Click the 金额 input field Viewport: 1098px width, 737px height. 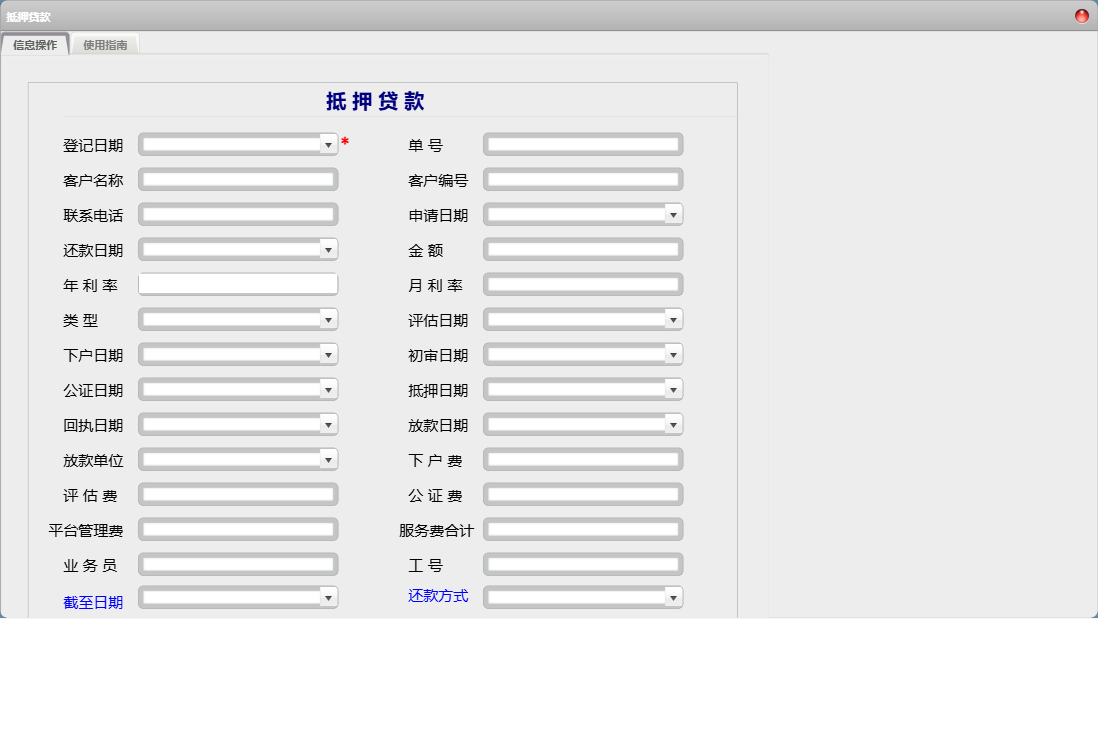[583, 250]
